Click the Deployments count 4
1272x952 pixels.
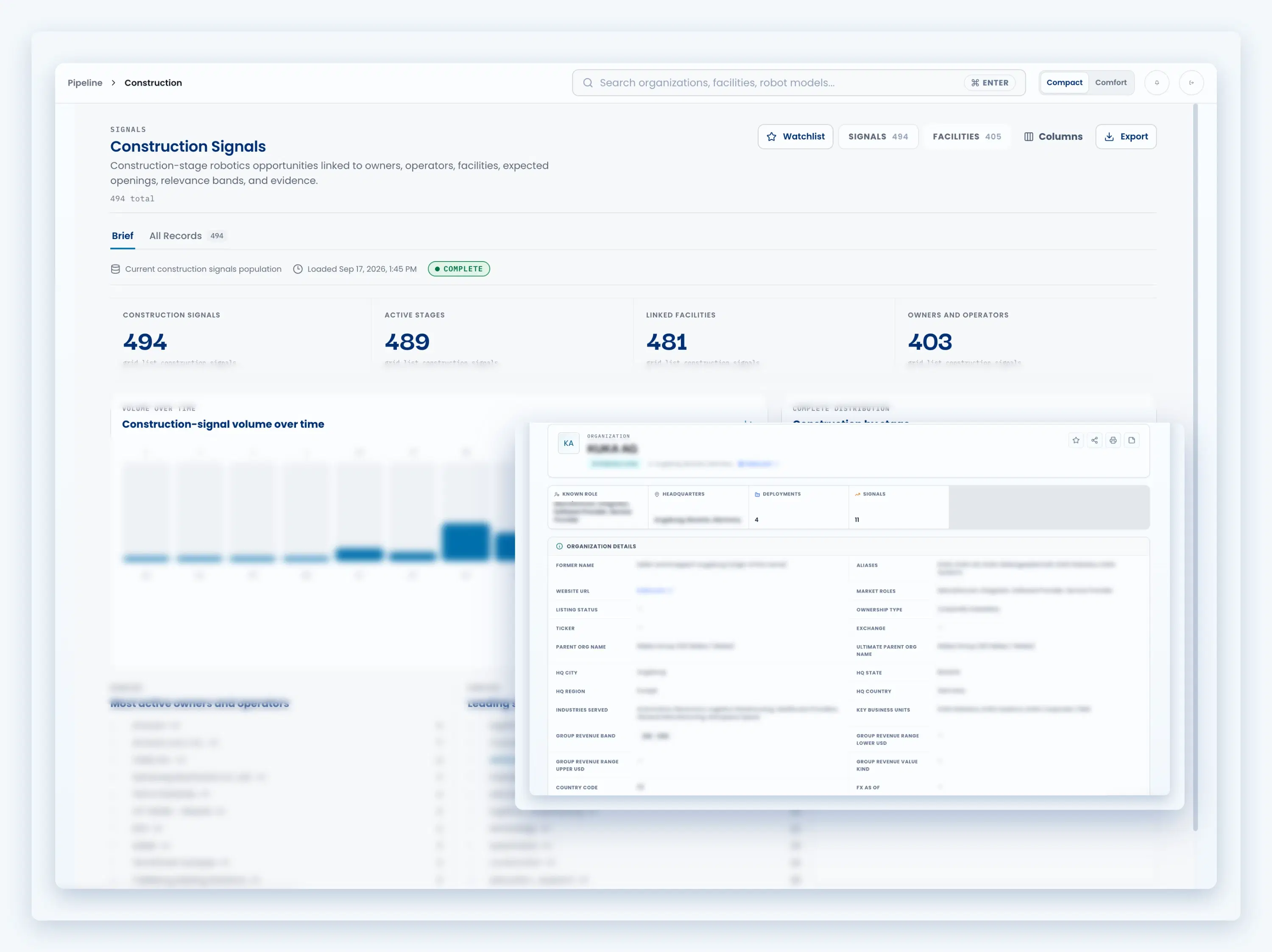(x=756, y=520)
